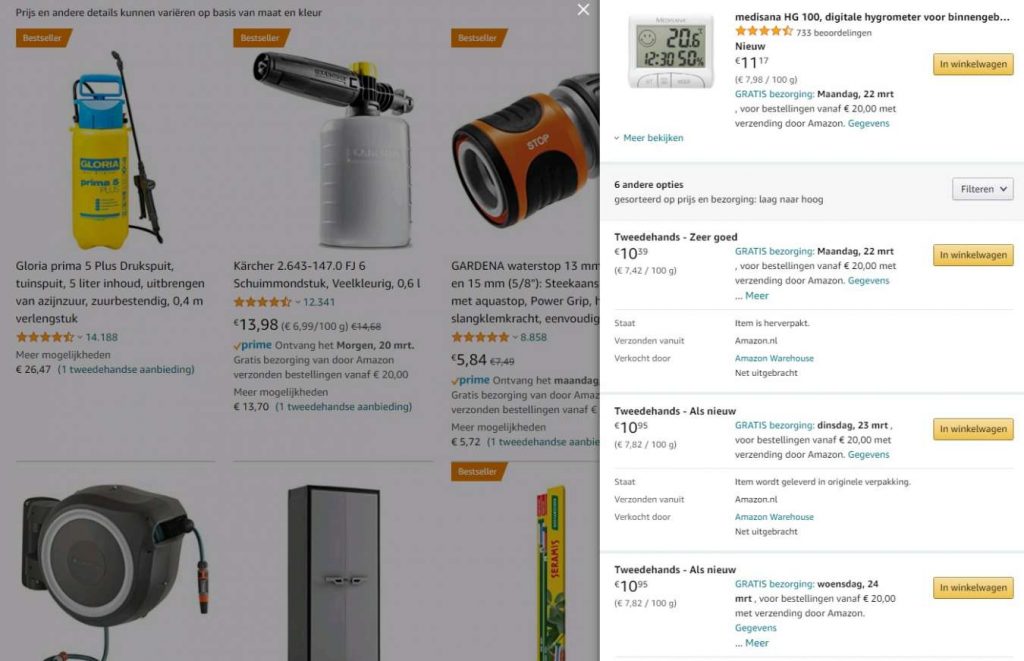Viewport: 1024px width, 661px height.
Task: Show Meer details for Zeer goed offer
Action: tap(752, 295)
